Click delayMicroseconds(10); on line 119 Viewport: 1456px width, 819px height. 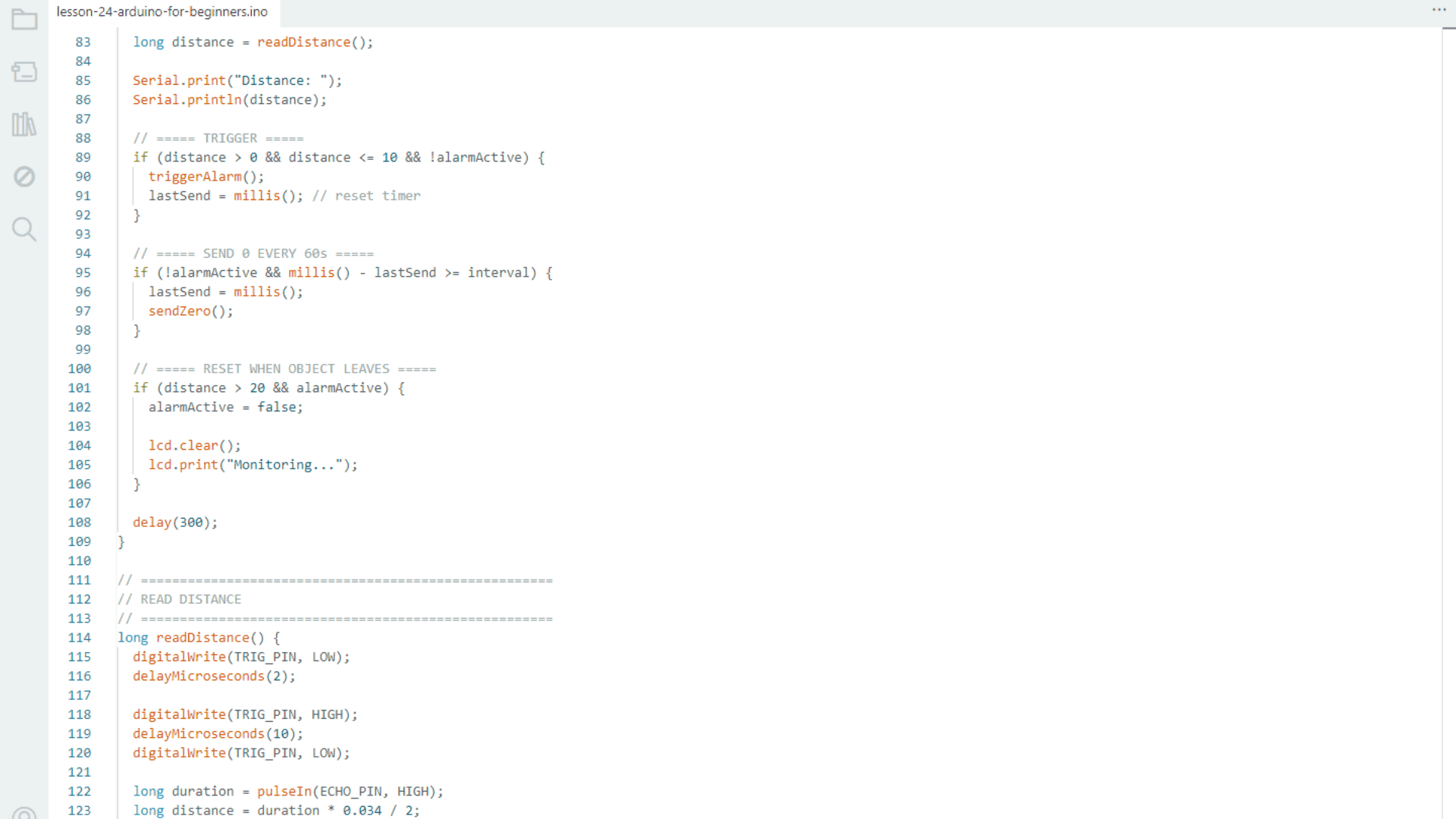pos(218,734)
